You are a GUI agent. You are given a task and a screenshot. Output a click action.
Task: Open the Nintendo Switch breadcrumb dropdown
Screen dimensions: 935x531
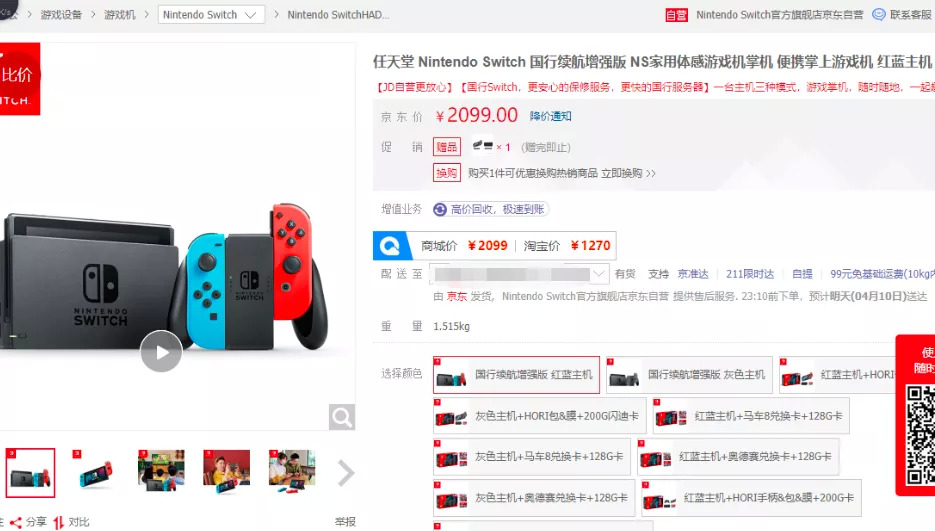(211, 15)
